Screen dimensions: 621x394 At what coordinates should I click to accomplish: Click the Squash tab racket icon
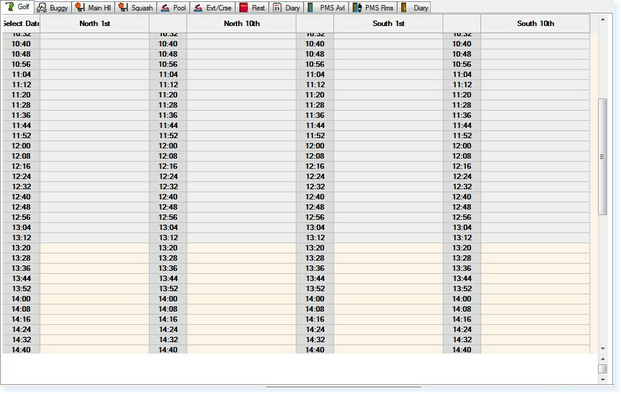click(123, 8)
